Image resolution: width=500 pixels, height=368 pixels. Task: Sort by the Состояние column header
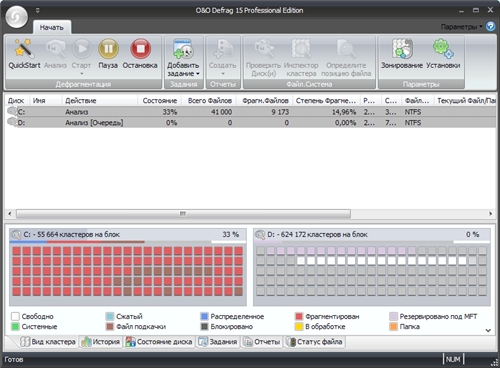(x=159, y=101)
